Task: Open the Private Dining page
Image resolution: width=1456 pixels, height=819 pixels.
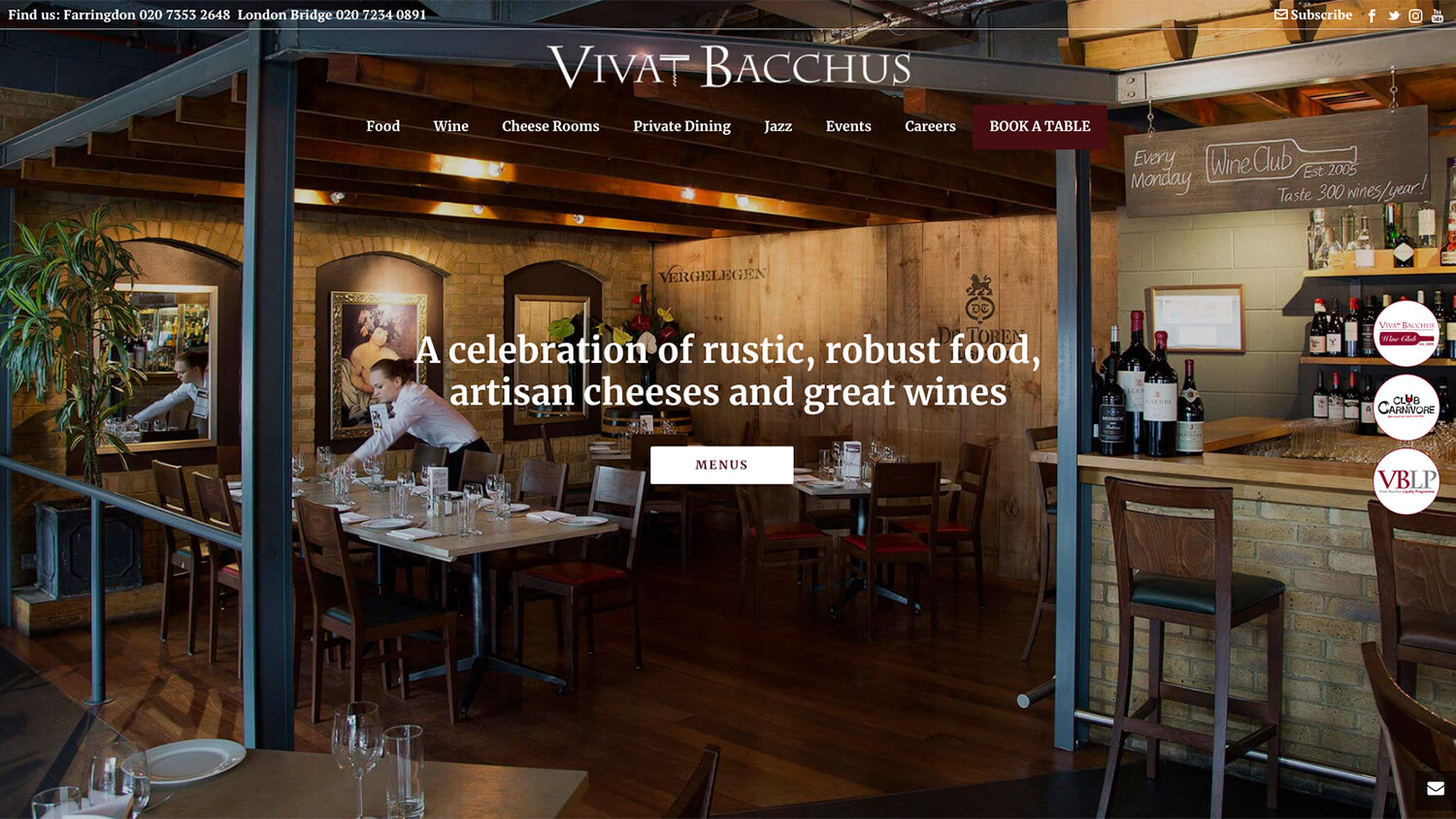Action: tap(681, 126)
